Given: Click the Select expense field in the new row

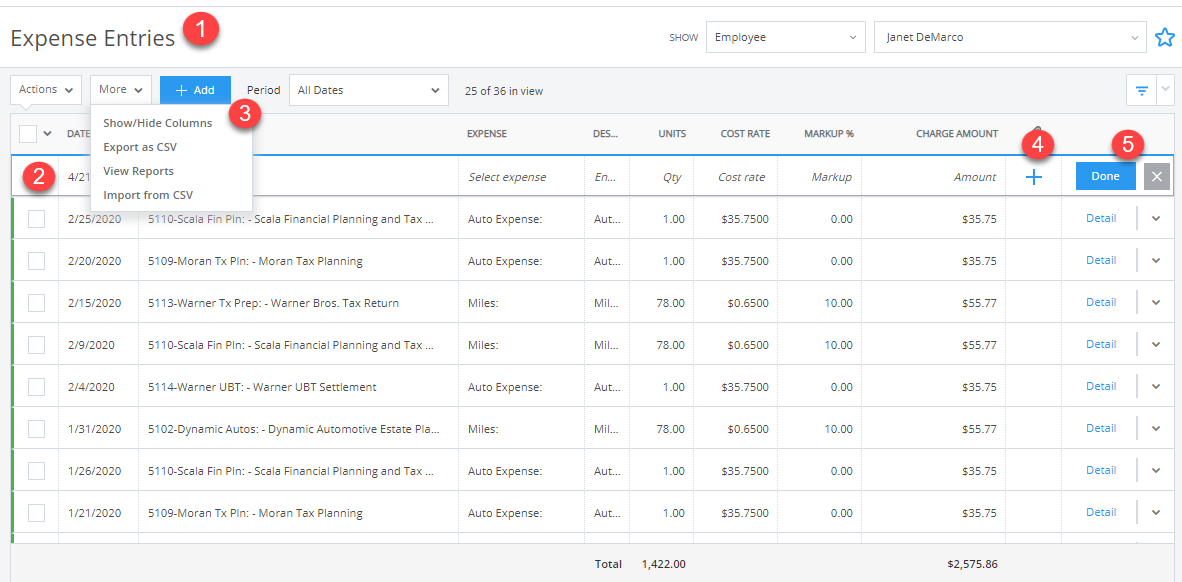Looking at the screenshot, I should [x=521, y=177].
